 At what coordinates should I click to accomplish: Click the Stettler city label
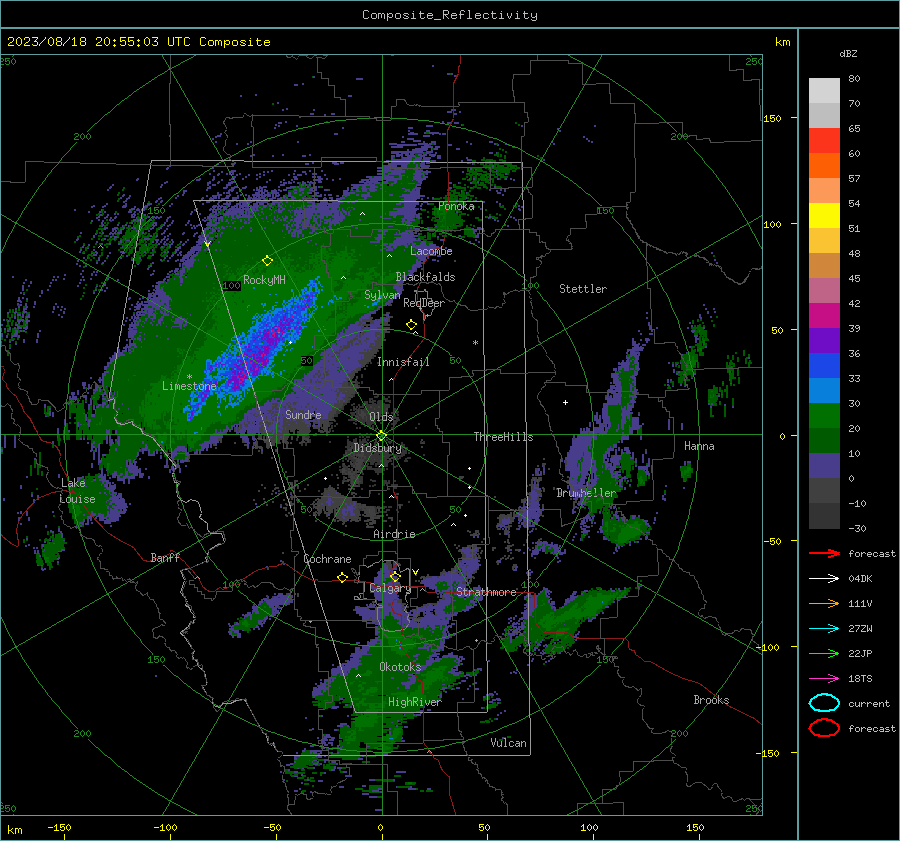(583, 289)
